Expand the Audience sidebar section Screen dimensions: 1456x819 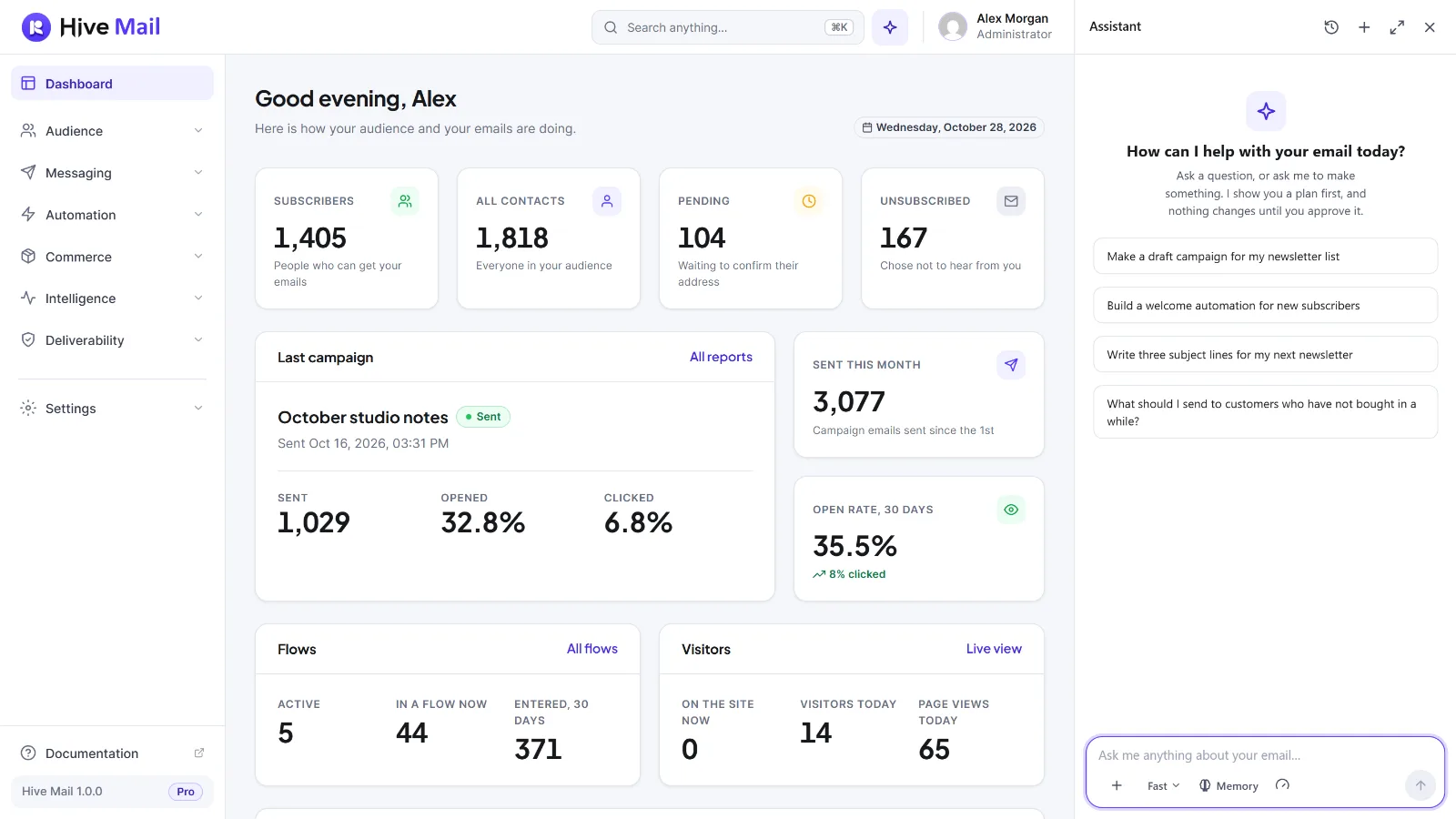[x=112, y=131]
